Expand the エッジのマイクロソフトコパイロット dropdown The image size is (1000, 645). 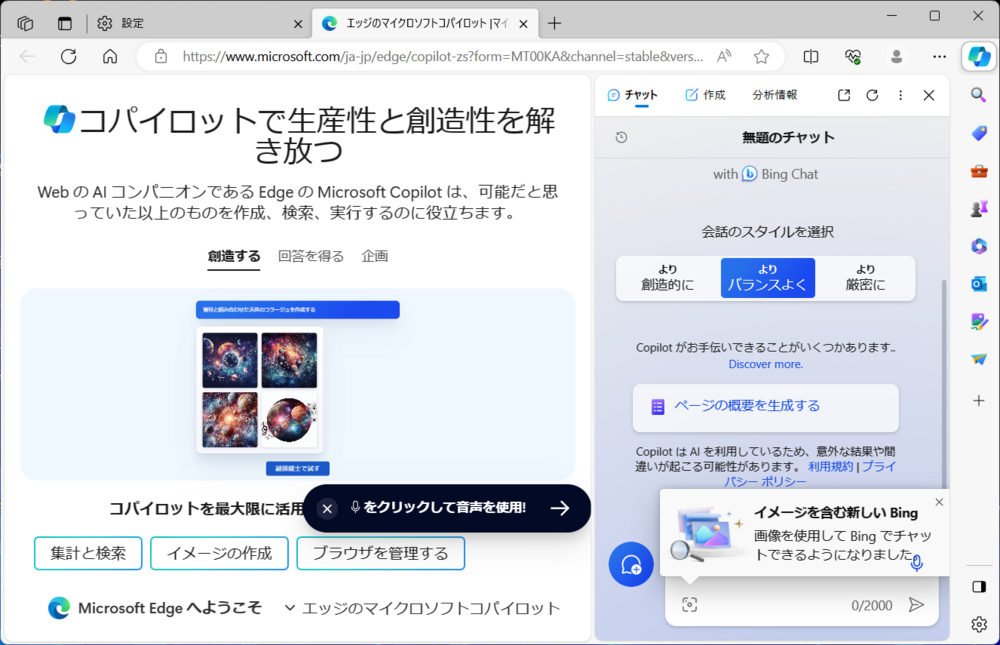(422, 608)
